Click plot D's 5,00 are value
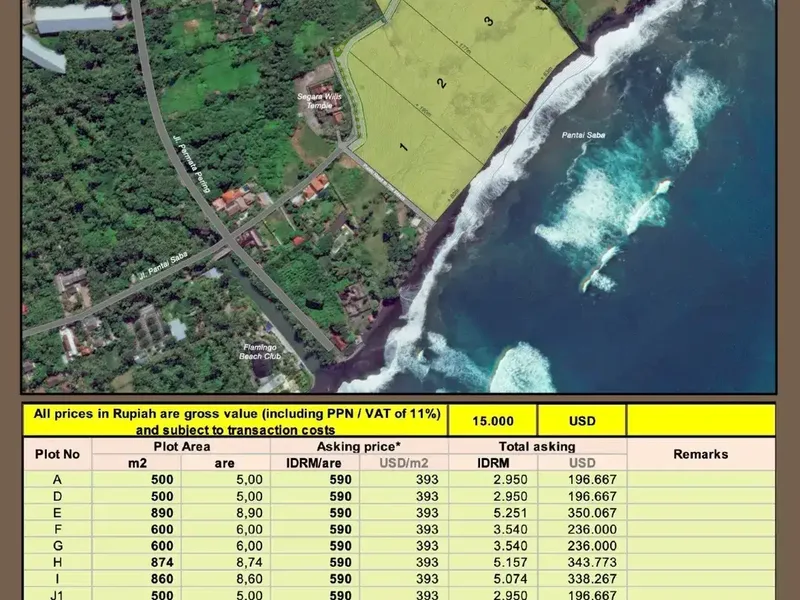 pos(249,496)
